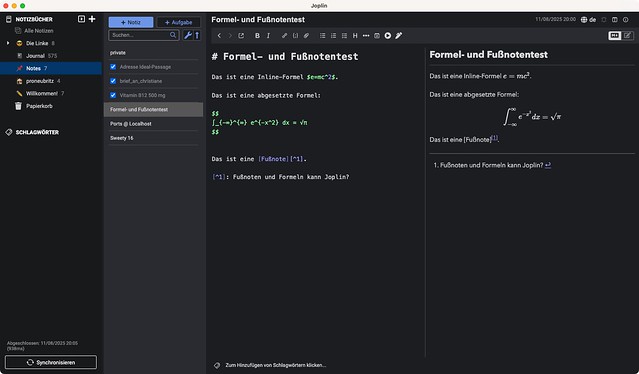The width and height of the screenshot is (639, 374).
Task: Insert a horizontal rule via three dots
Action: [366, 35]
